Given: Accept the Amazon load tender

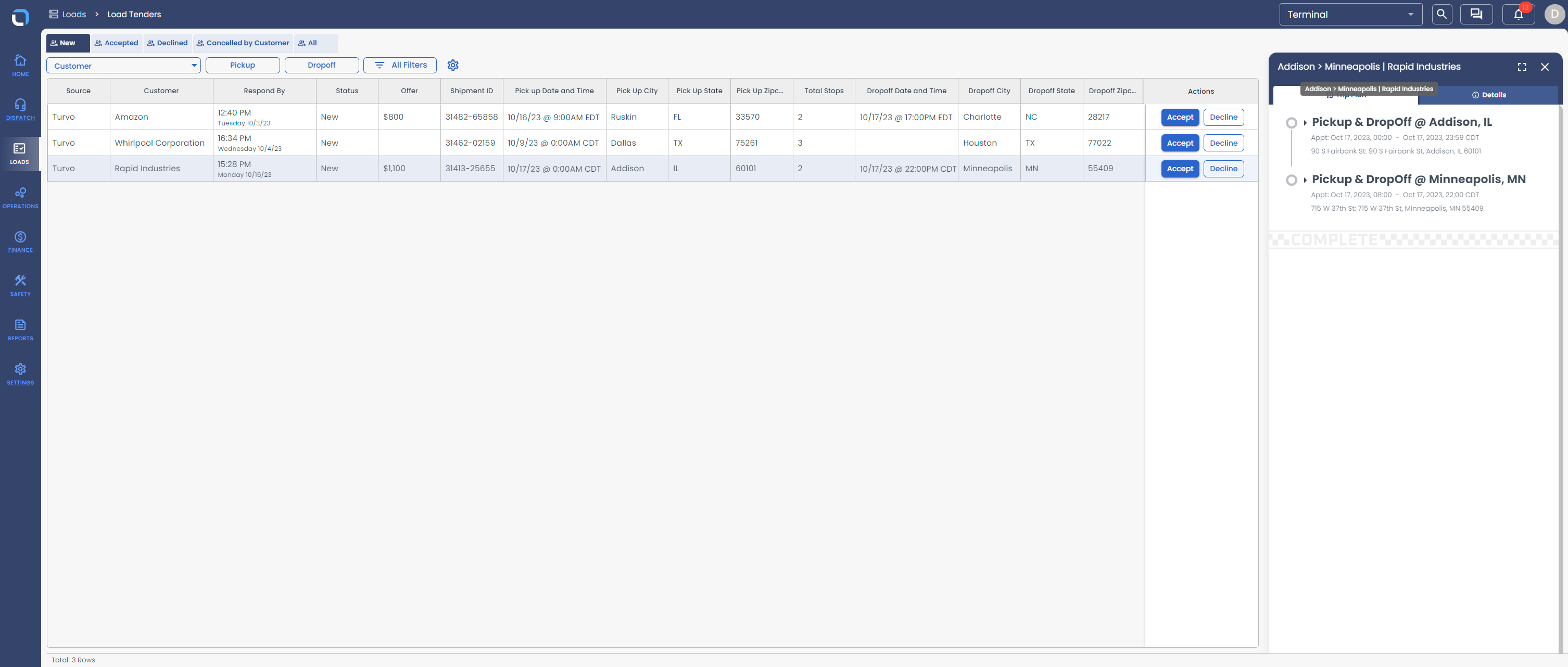Looking at the screenshot, I should coord(1180,118).
